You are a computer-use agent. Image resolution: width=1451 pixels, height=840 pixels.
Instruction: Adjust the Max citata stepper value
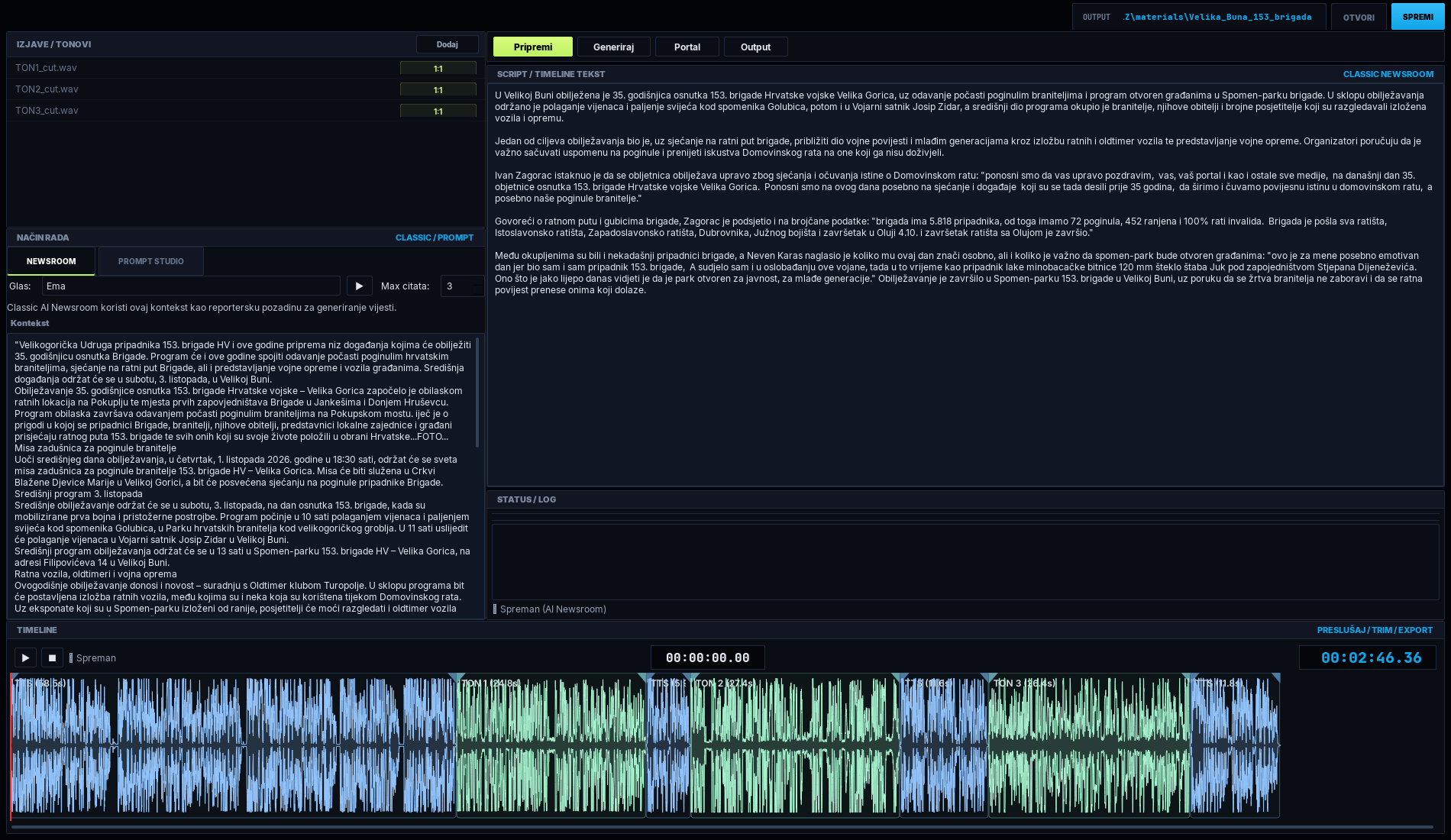pos(462,286)
